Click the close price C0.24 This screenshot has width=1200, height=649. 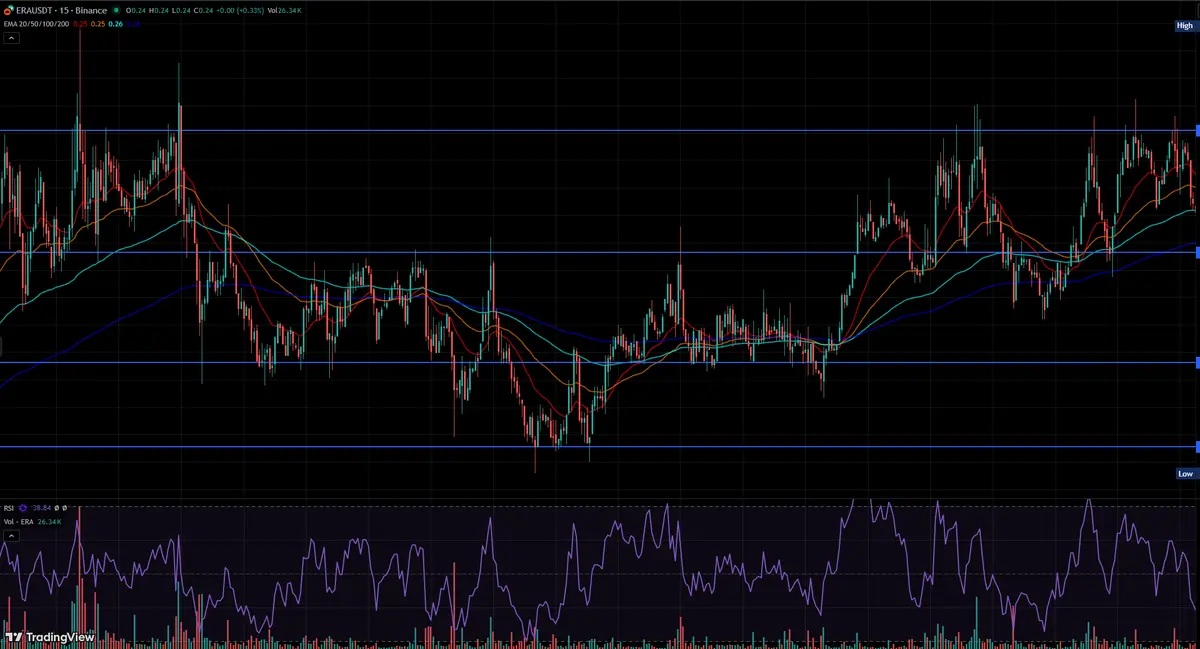(203, 10)
